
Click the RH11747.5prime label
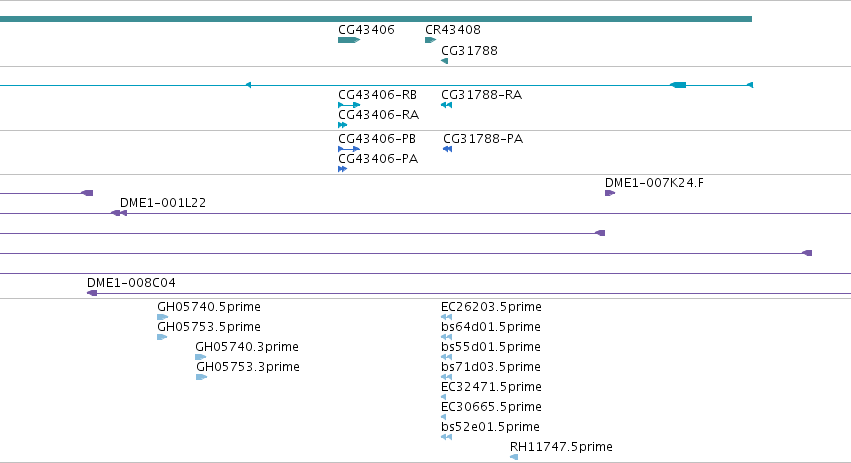tap(561, 447)
